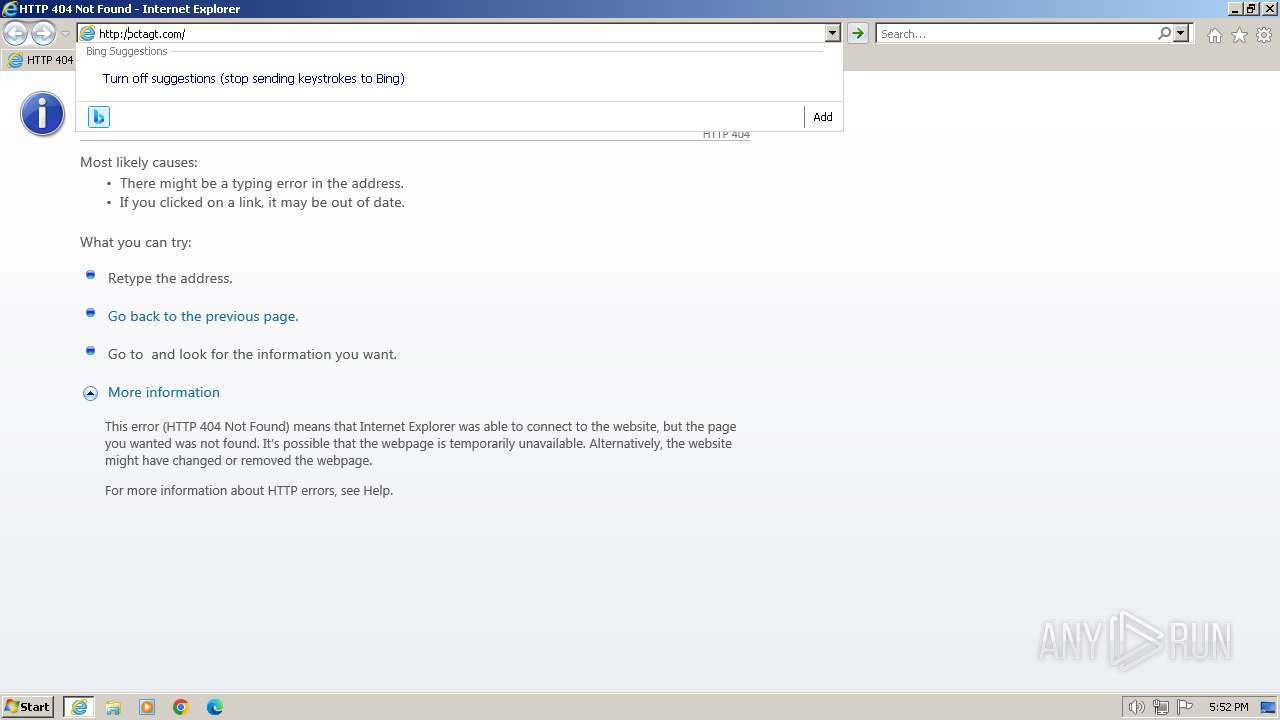1280x720 pixels.
Task: Click the Add search provider button
Action: [823, 117]
